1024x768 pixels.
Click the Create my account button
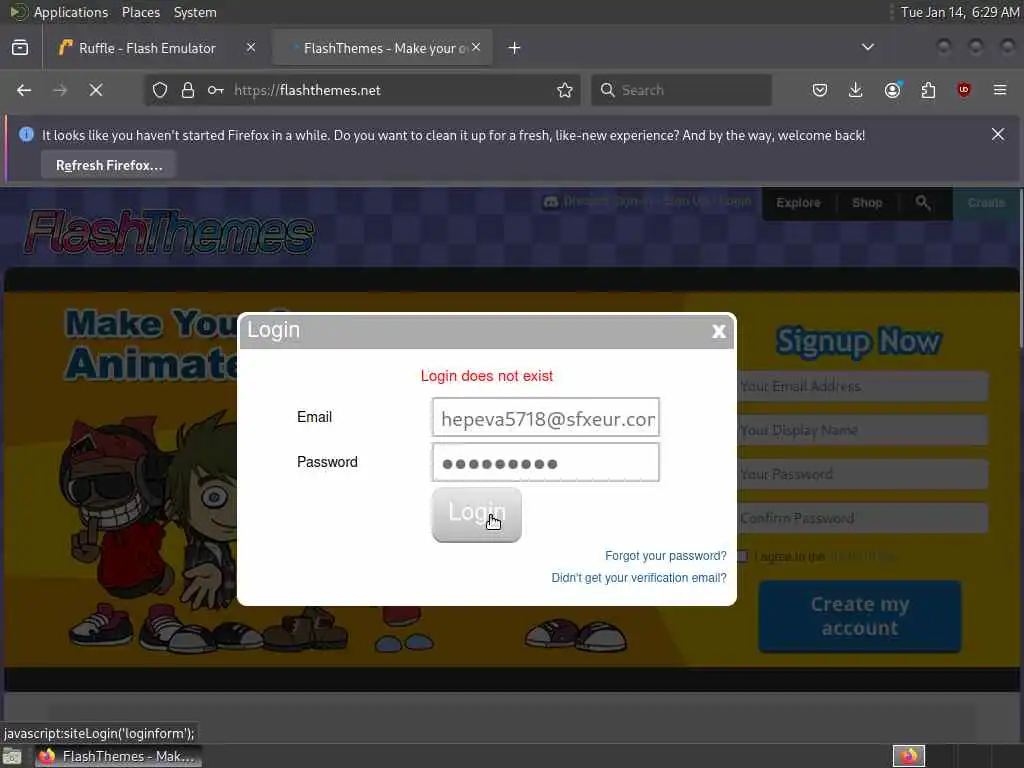[x=859, y=616]
